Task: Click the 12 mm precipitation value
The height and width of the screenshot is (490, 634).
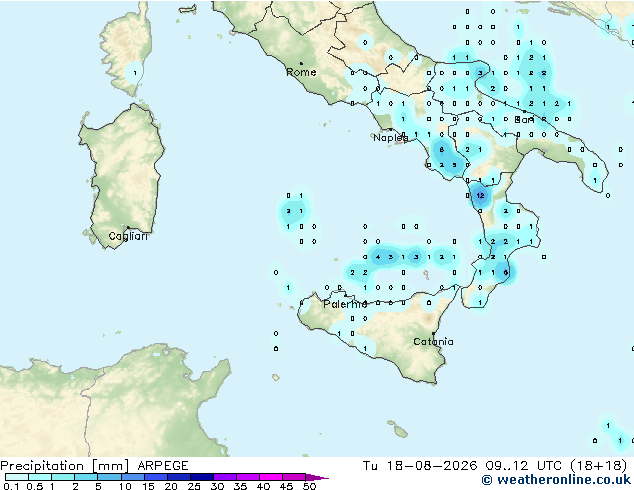Action: point(480,196)
